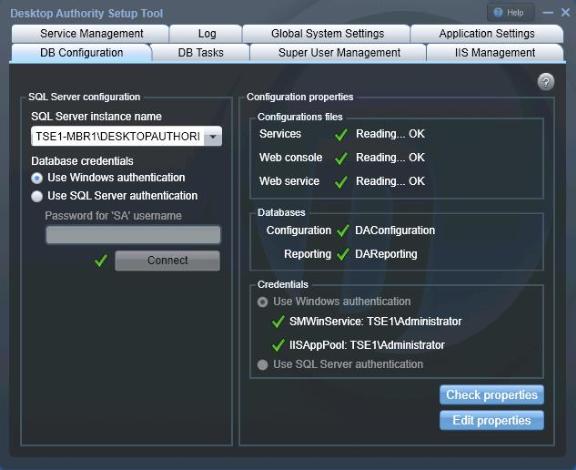Screen dimensions: 576x470
Task: Click green checkmark left of Connect
Action: pyautogui.click(x=101, y=261)
